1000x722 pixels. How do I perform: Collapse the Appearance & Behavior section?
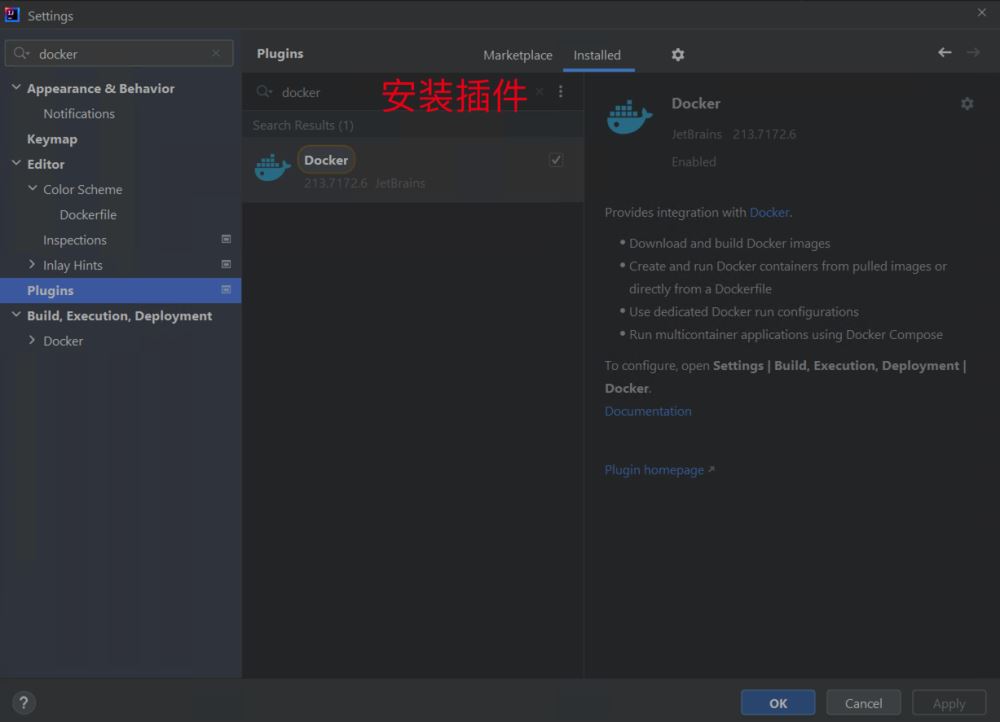[x=16, y=87]
